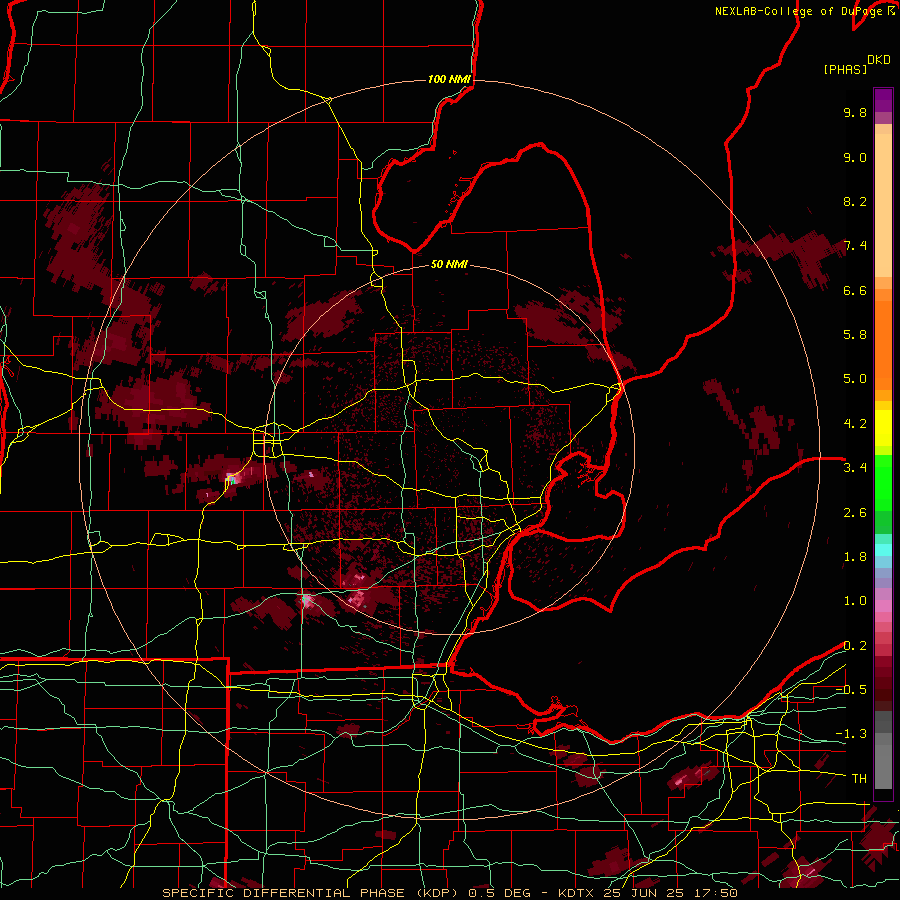900x900 pixels.
Task: Pick the cyan segment of the color bar
Action: [883, 550]
